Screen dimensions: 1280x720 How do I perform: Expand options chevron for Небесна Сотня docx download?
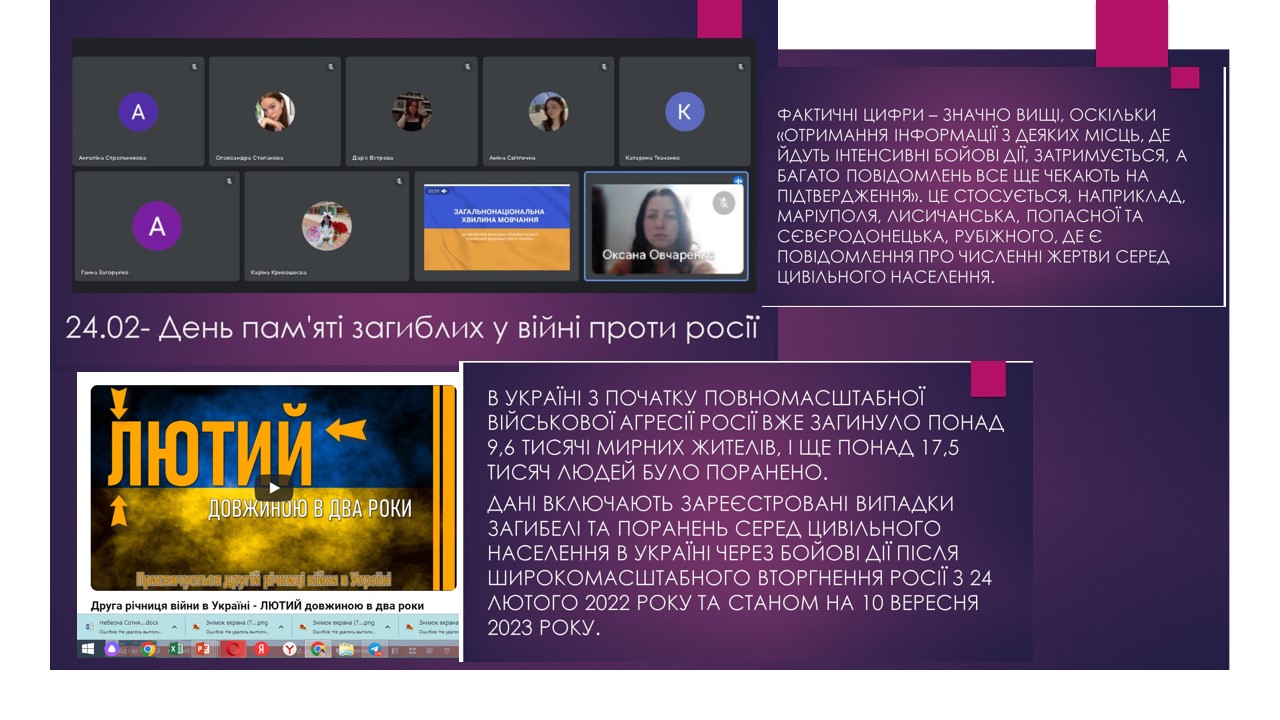pyautogui.click(x=174, y=627)
